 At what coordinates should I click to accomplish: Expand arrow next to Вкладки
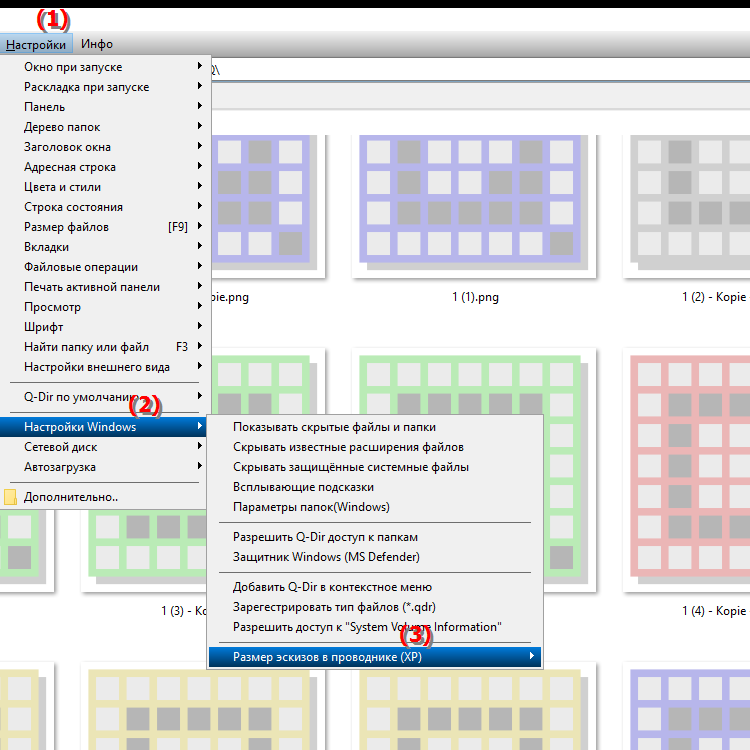coord(200,246)
